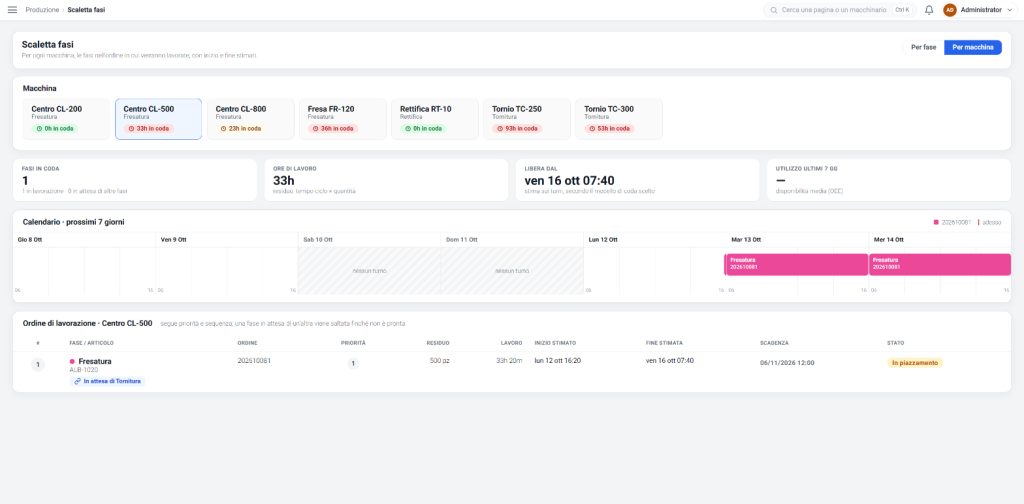Click the 500 pz residuo value
The height and width of the screenshot is (504, 1024).
(440, 360)
